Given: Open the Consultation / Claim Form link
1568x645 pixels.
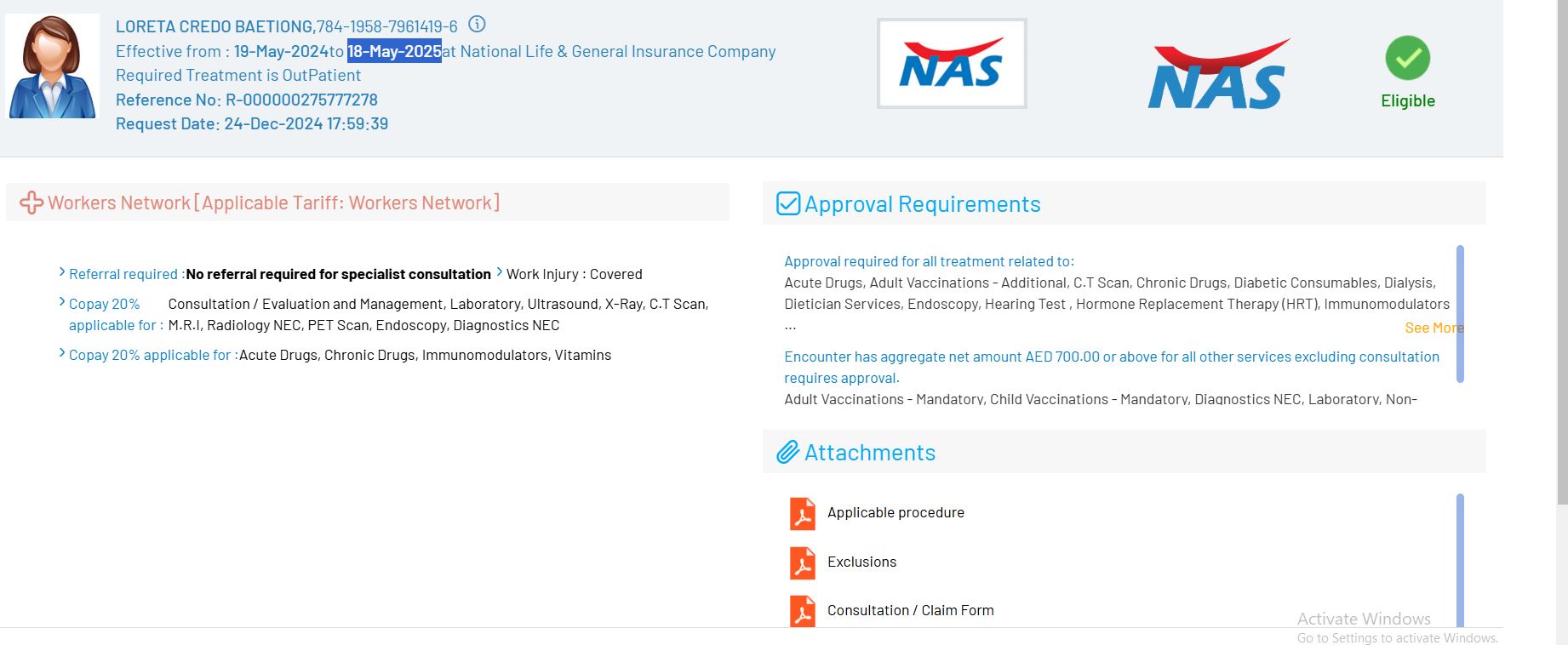Looking at the screenshot, I should click(x=910, y=610).
